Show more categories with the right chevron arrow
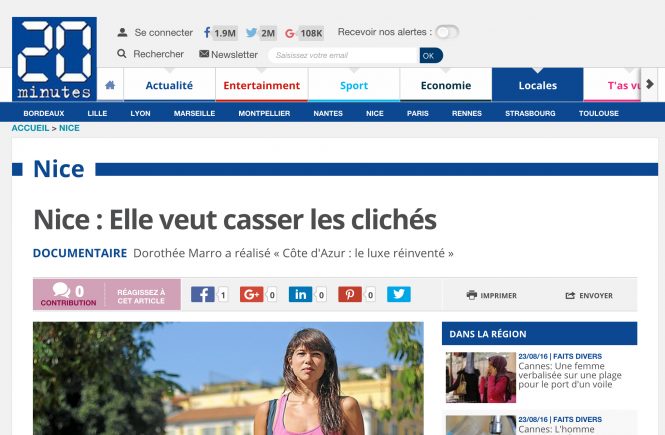 [649, 84]
